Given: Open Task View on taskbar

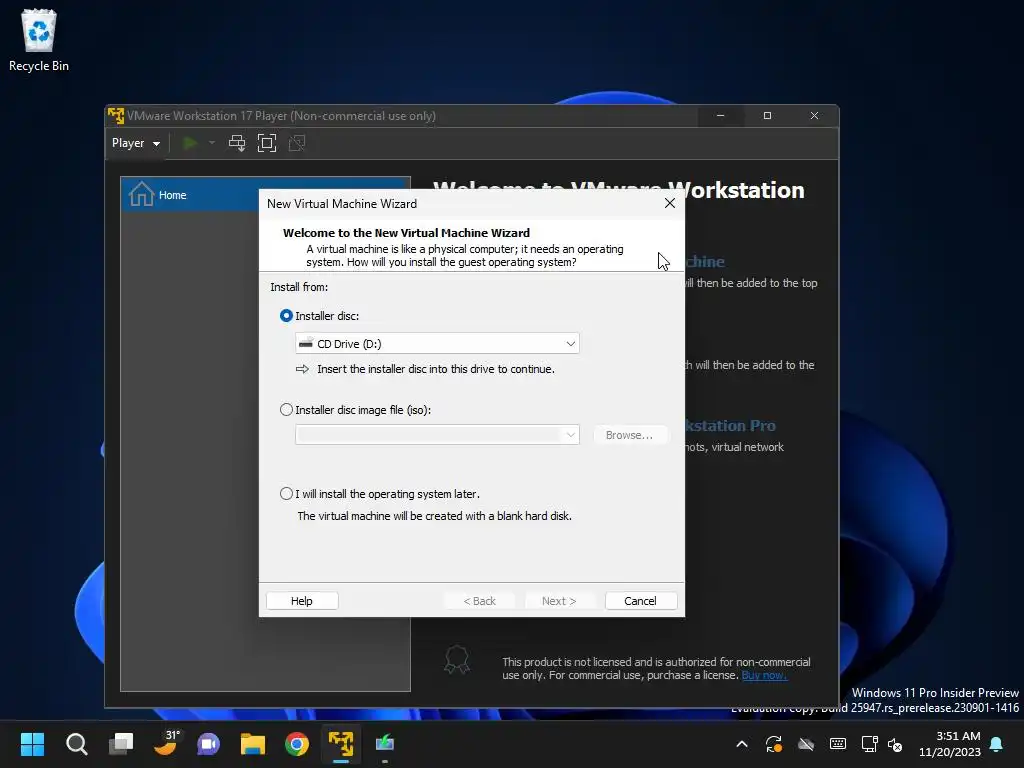Looking at the screenshot, I should coord(121,744).
